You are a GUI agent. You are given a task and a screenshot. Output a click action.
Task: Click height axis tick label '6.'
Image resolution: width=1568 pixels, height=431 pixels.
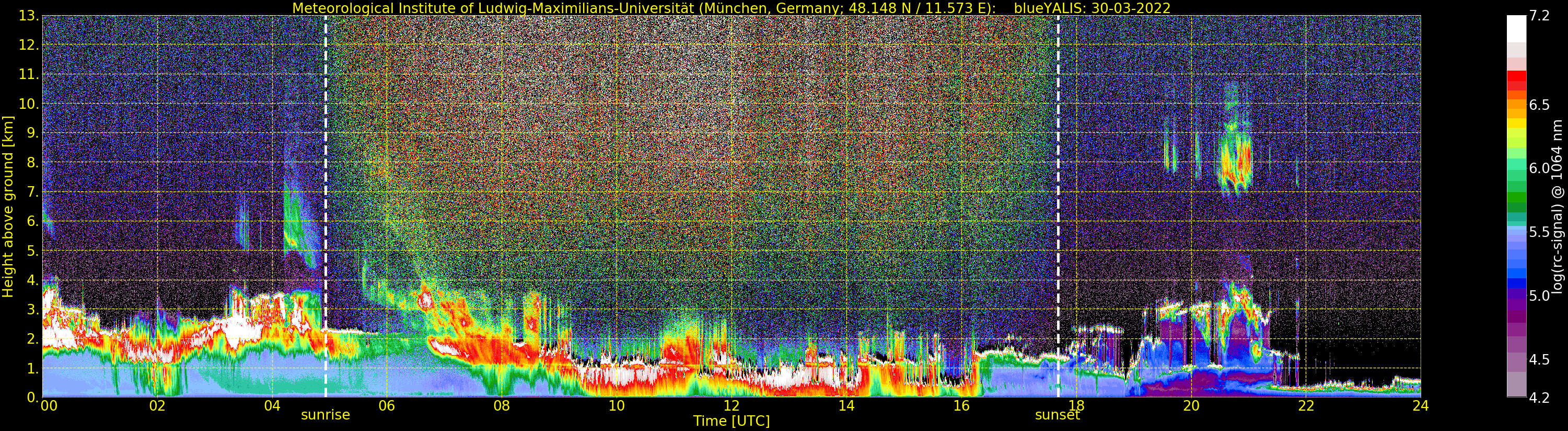pos(33,221)
